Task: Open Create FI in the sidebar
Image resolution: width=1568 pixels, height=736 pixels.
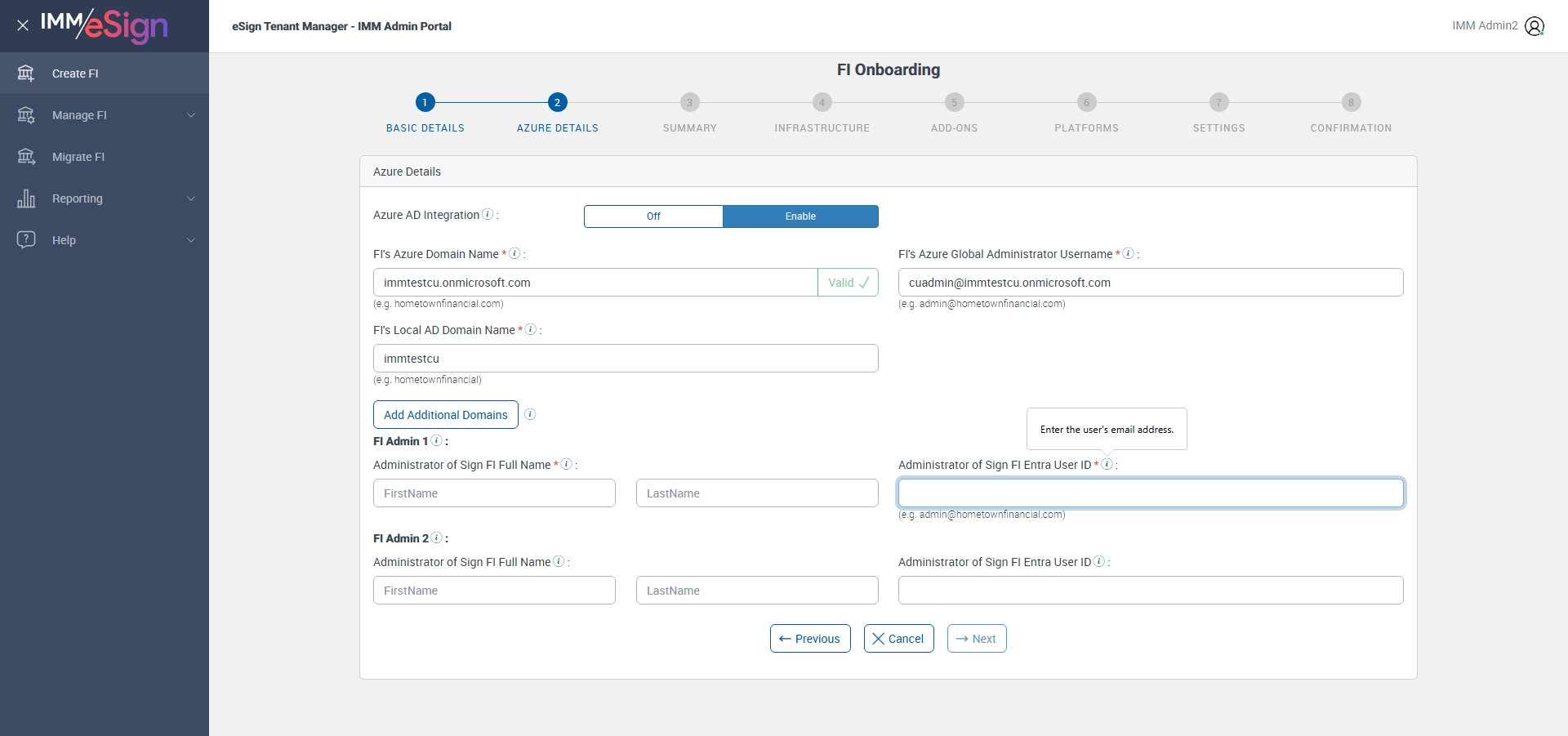Action: click(75, 74)
